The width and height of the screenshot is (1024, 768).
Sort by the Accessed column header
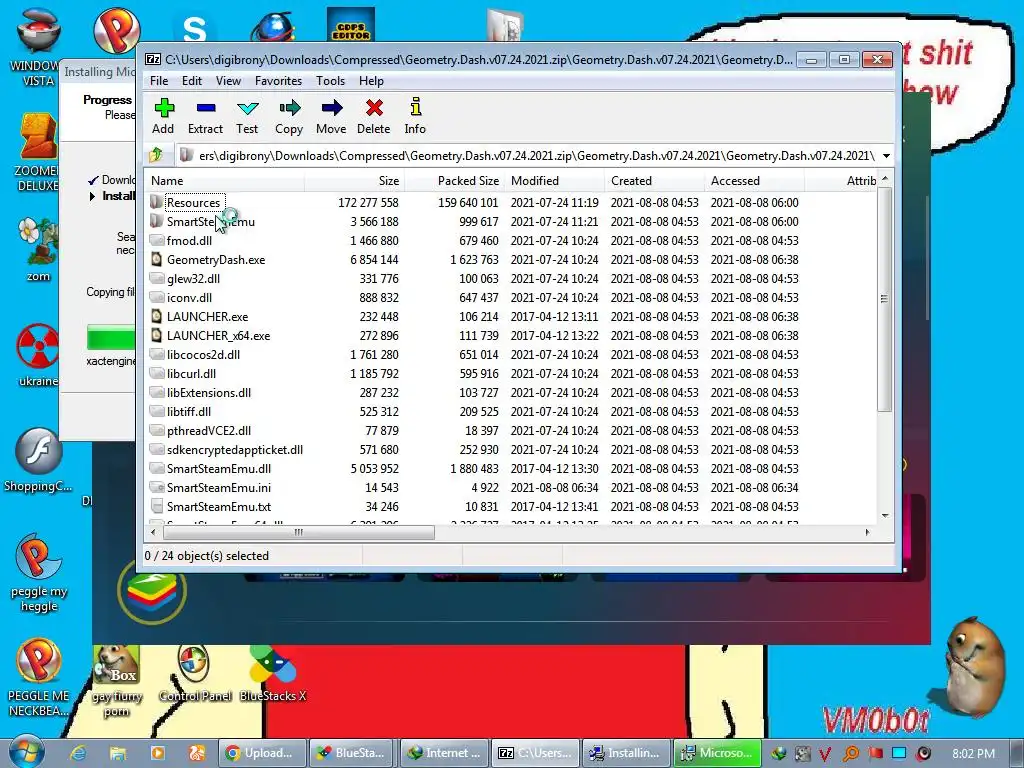pos(754,181)
